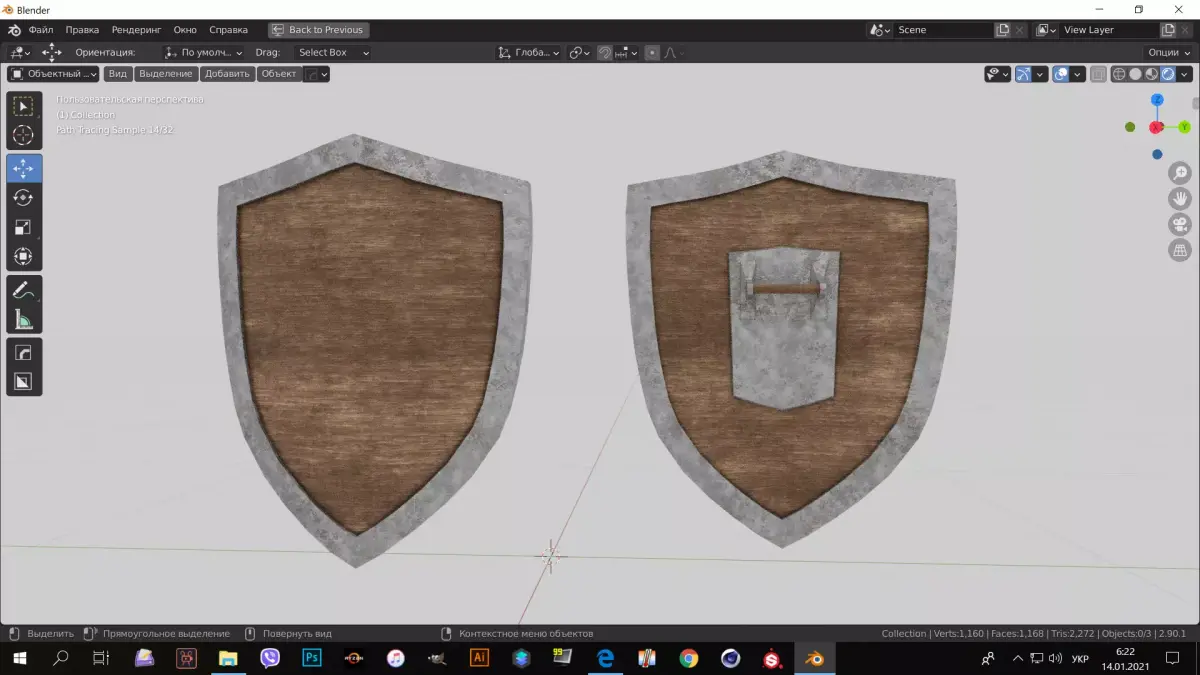Viewport: 1200px width, 675px height.
Task: Open orientation 'По умолч...' dropdown
Action: click(x=204, y=52)
